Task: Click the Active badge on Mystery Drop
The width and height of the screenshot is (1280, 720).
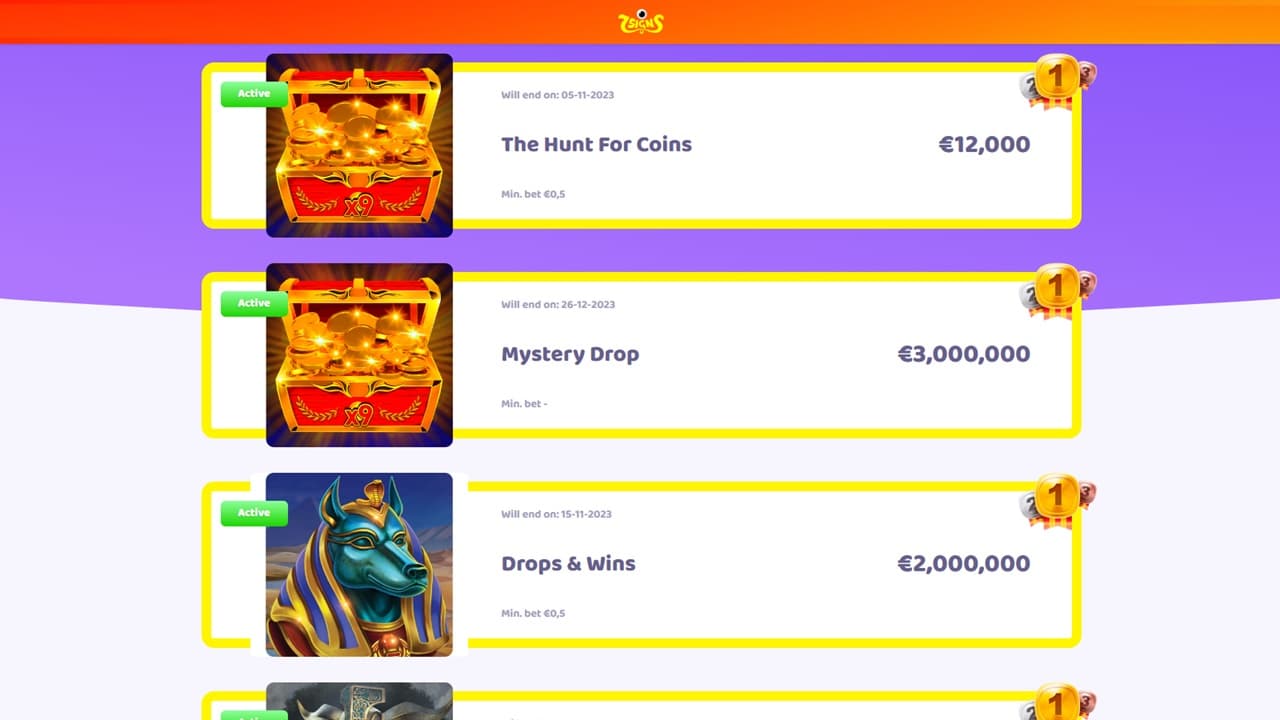Action: [254, 304]
